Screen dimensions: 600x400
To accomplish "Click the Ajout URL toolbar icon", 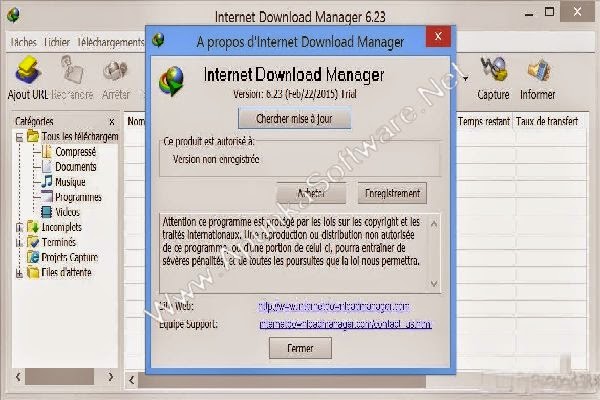I will point(27,71).
